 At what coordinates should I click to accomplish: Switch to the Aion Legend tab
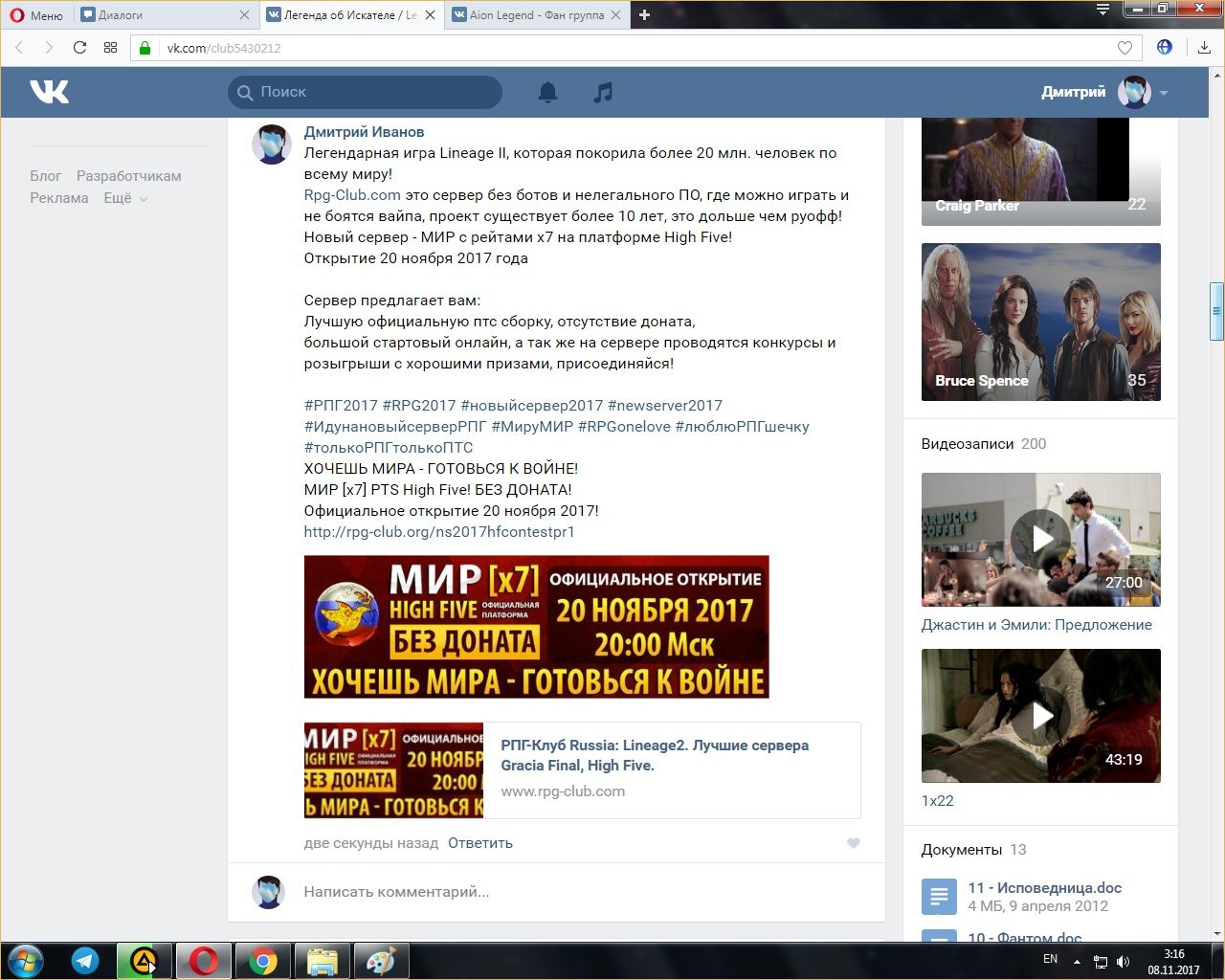531,15
